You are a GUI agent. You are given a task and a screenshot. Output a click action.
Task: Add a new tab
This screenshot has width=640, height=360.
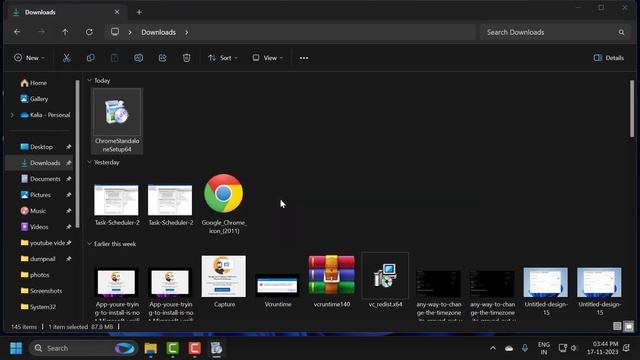(139, 12)
